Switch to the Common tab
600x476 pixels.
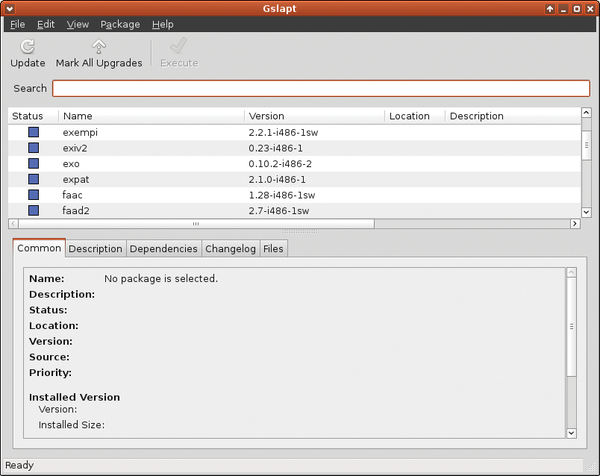pos(39,248)
